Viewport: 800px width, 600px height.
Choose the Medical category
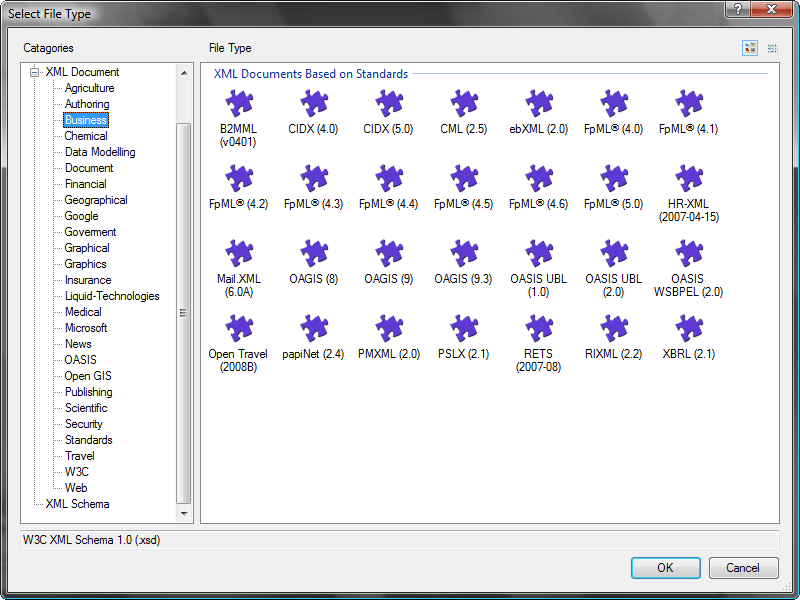(x=83, y=312)
